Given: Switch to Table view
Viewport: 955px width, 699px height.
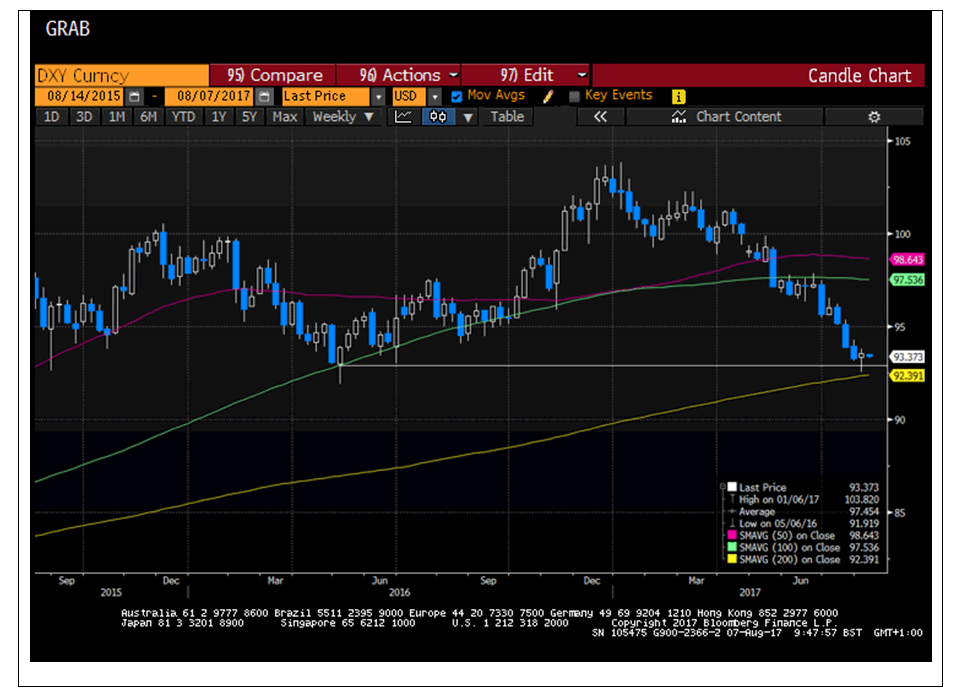Looking at the screenshot, I should click(507, 117).
